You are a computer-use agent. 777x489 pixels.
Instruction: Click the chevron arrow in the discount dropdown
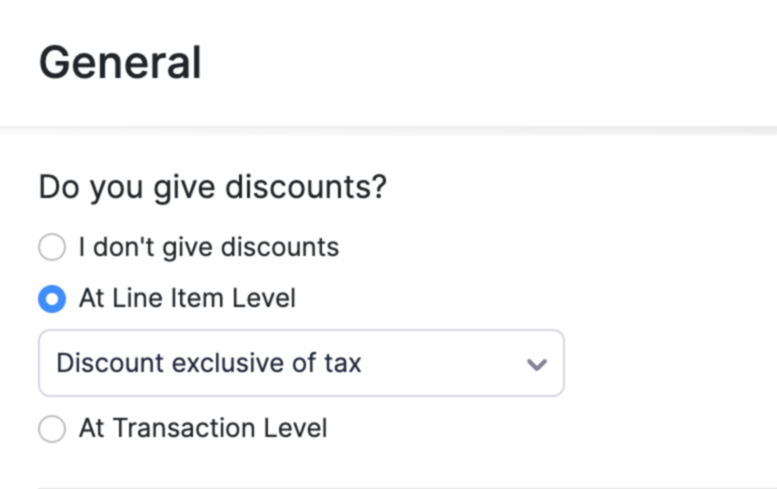(x=537, y=364)
